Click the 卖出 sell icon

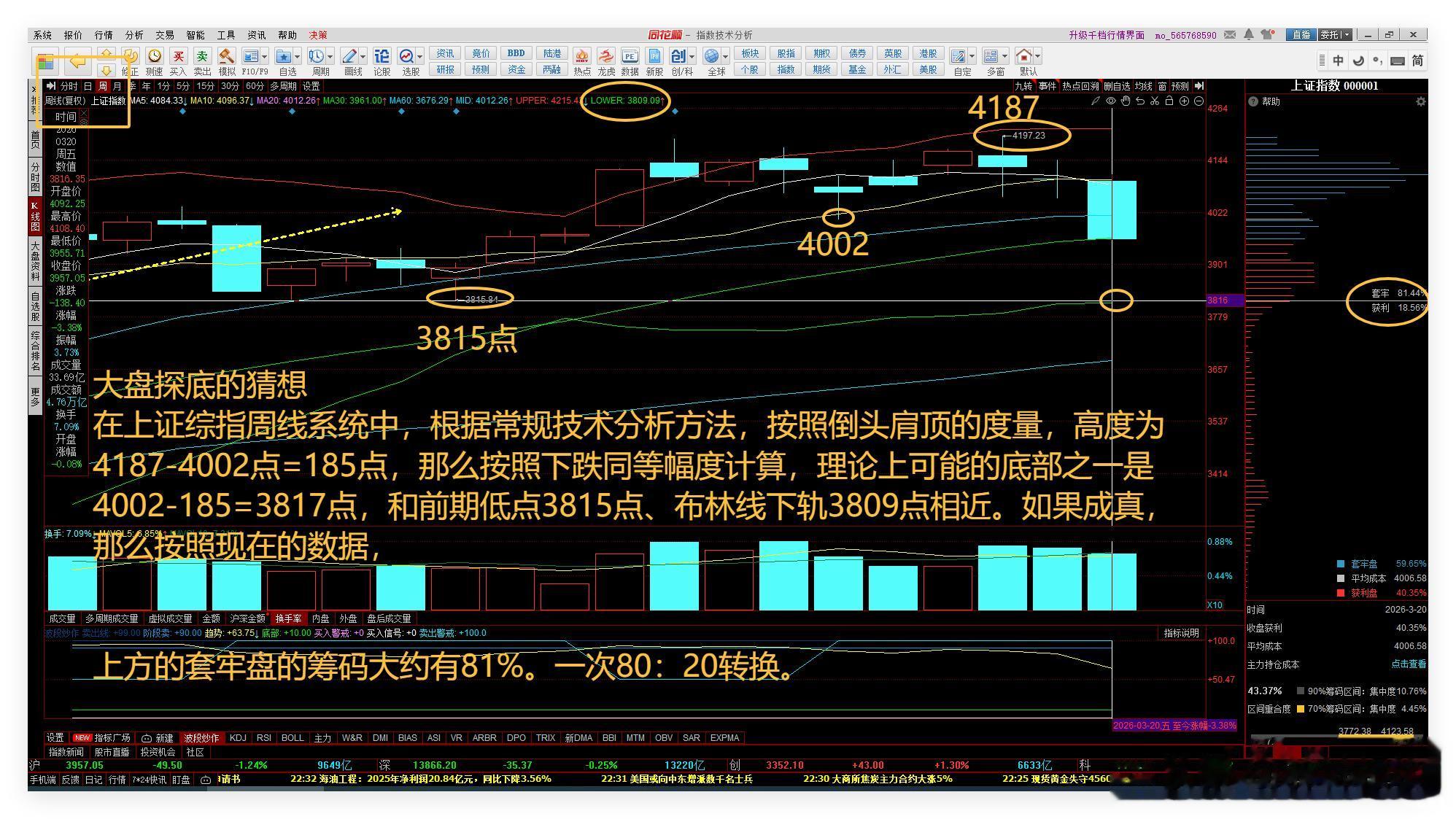(x=202, y=57)
